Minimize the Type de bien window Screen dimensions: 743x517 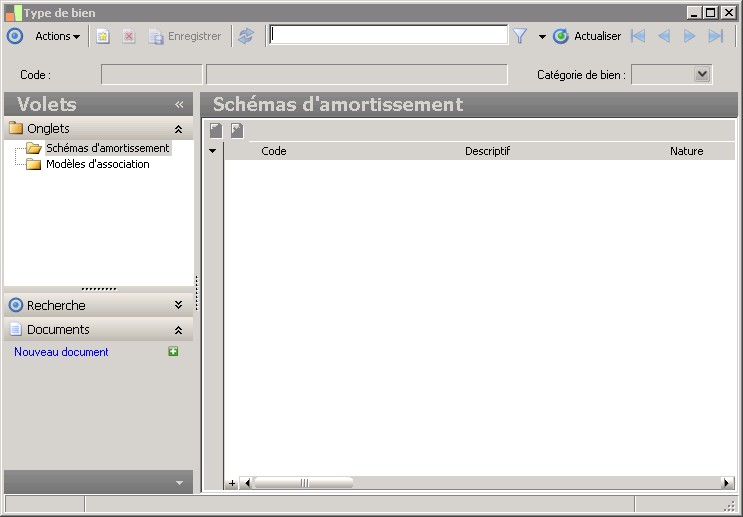coord(694,13)
